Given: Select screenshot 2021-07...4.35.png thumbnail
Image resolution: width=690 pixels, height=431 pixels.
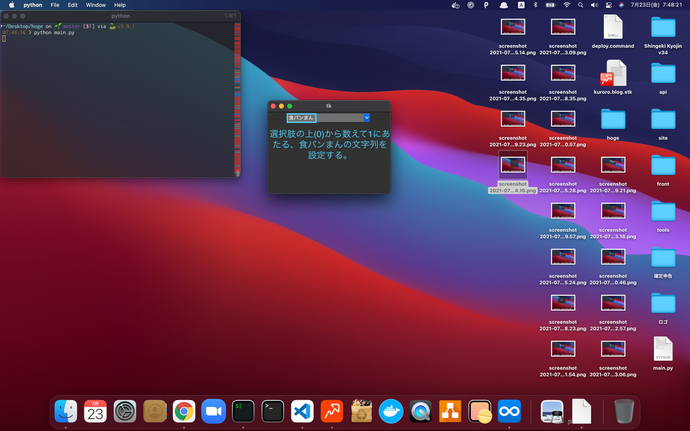Looking at the screenshot, I should click(x=513, y=73).
